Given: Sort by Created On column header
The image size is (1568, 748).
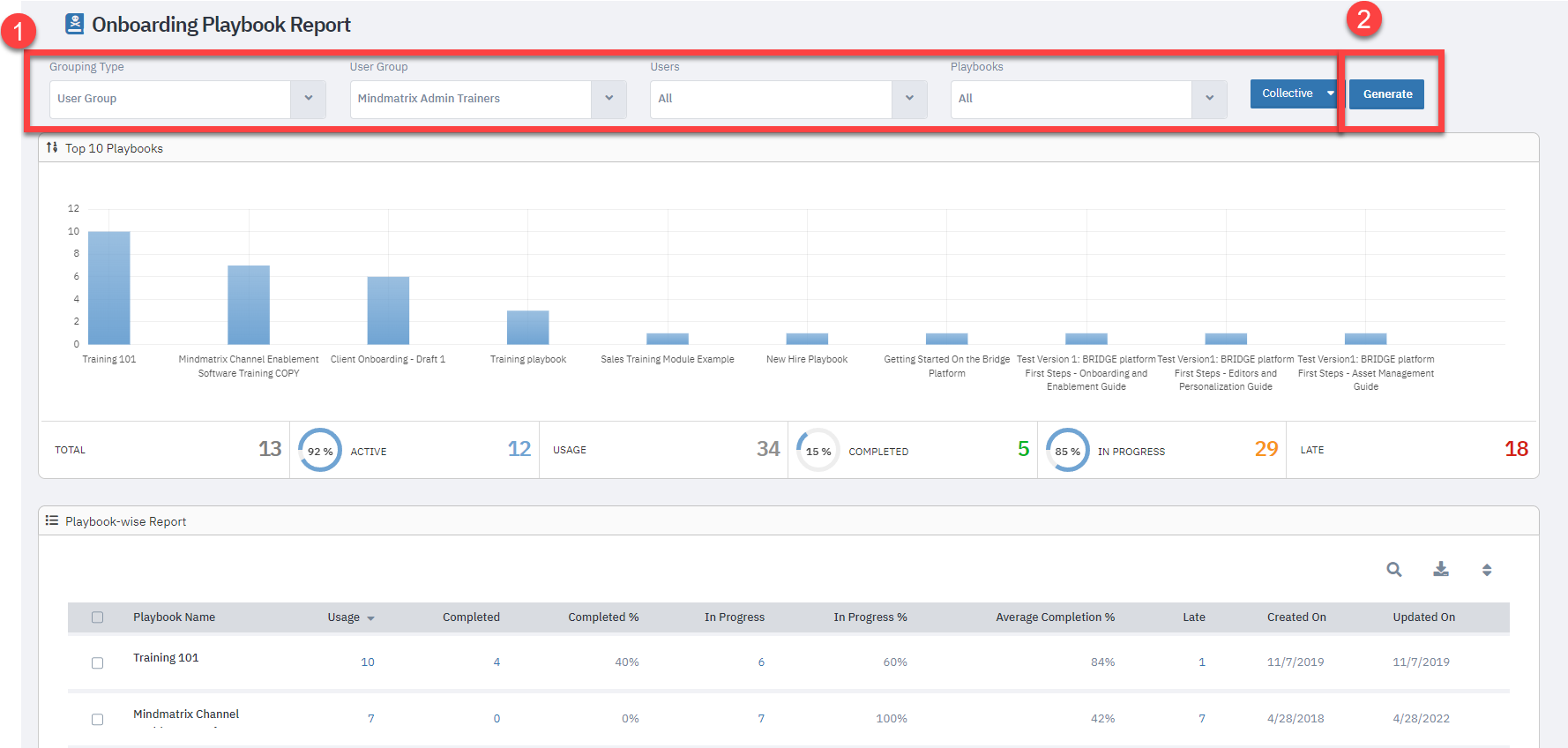Looking at the screenshot, I should tap(1296, 617).
